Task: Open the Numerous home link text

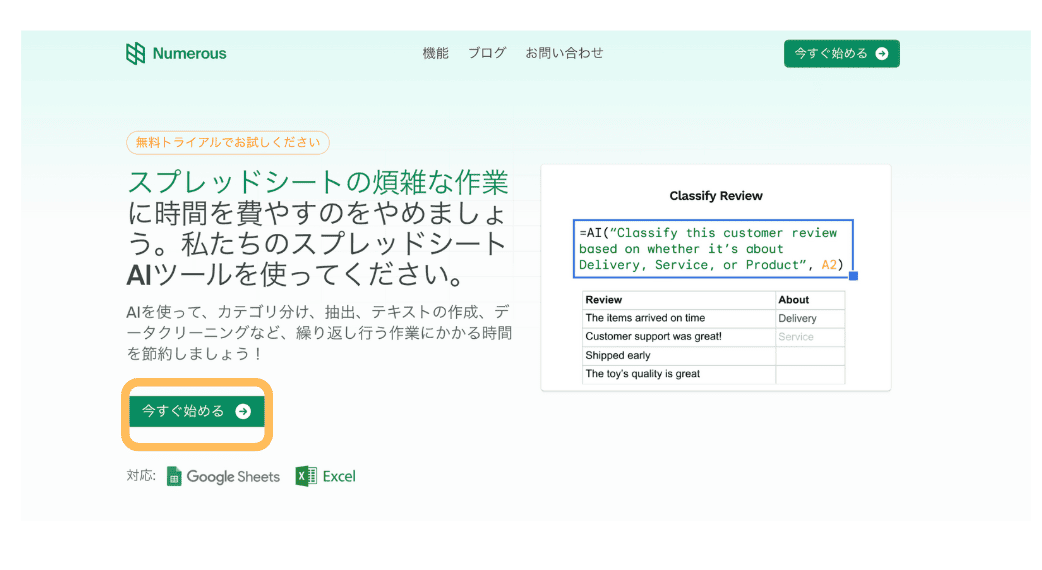Action: 189,53
